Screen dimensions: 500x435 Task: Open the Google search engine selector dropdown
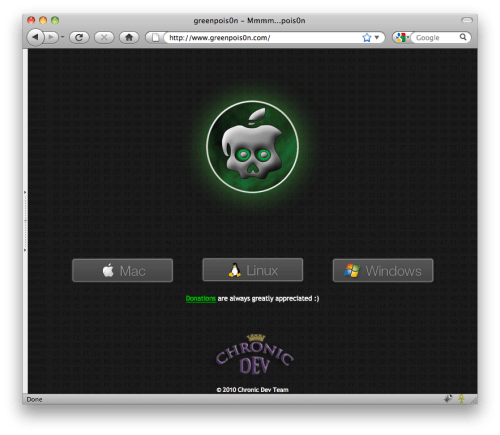(402, 37)
